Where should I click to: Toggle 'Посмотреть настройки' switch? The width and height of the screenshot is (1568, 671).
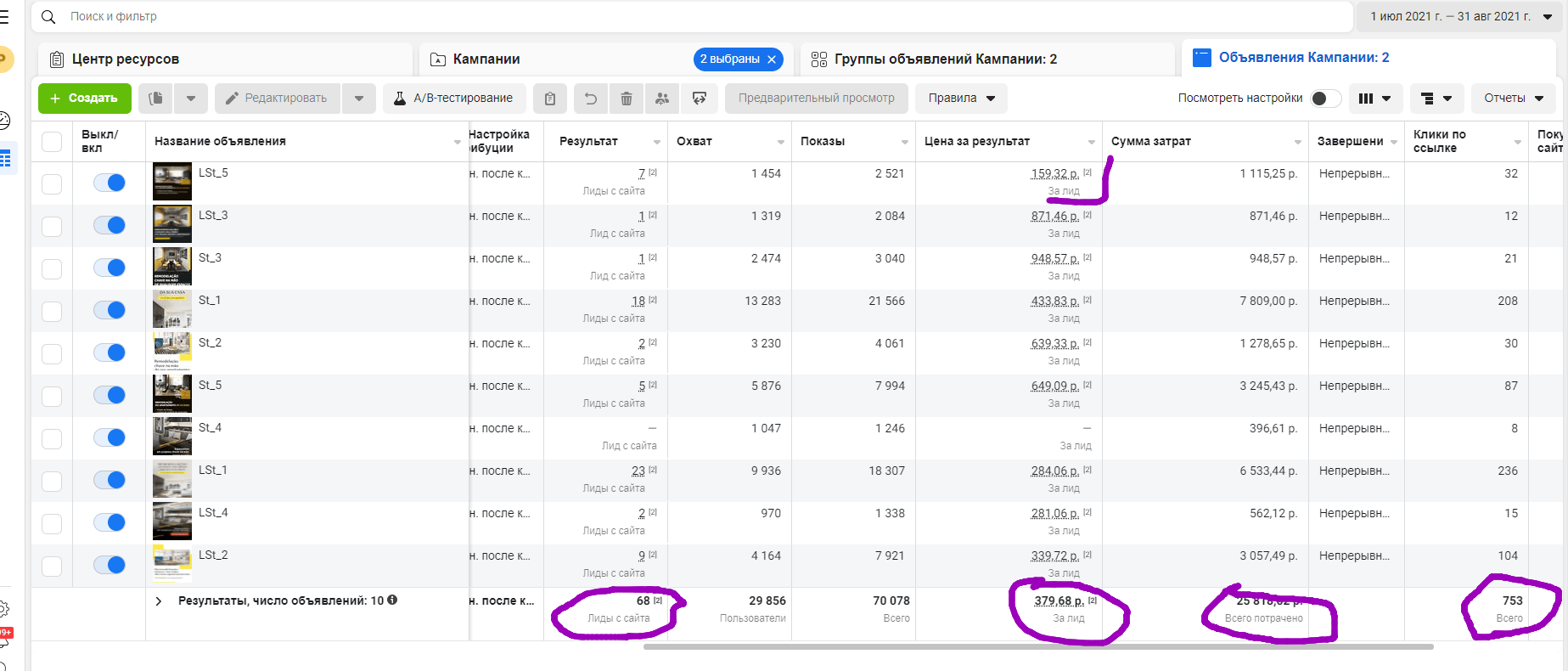coord(1325,99)
